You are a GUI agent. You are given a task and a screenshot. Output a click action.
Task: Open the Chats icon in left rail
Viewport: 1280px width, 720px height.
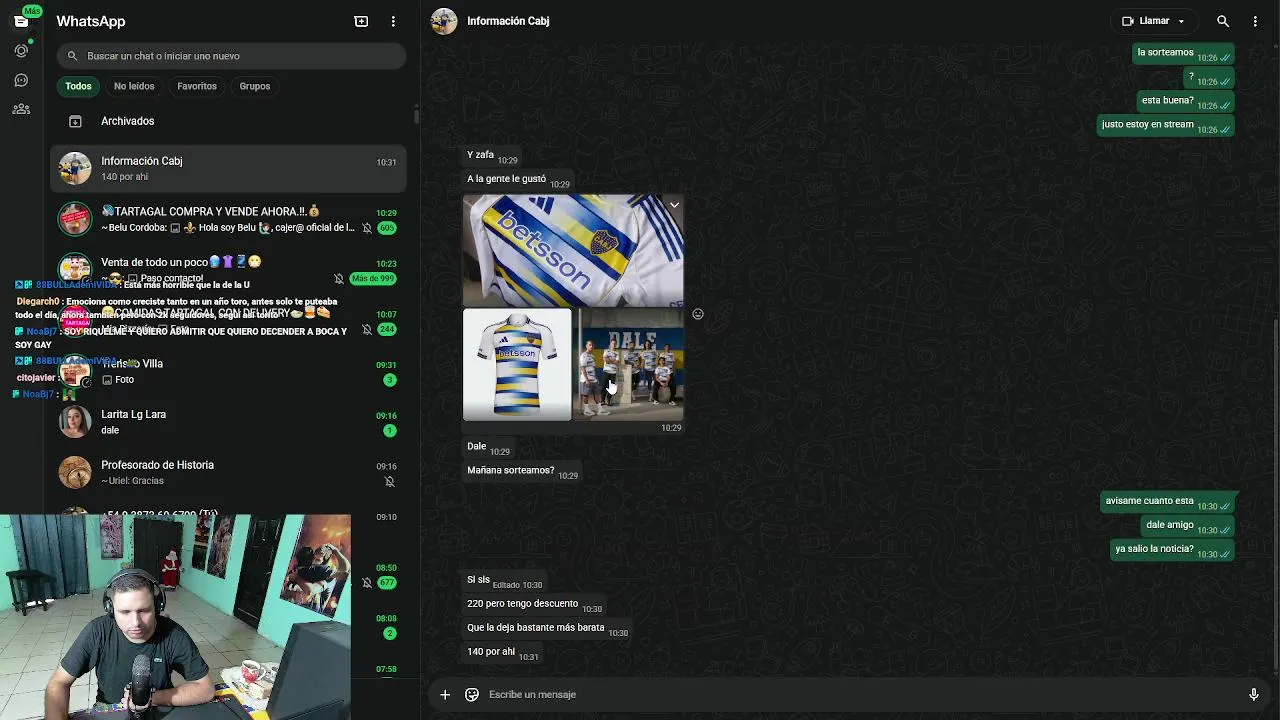[21, 21]
